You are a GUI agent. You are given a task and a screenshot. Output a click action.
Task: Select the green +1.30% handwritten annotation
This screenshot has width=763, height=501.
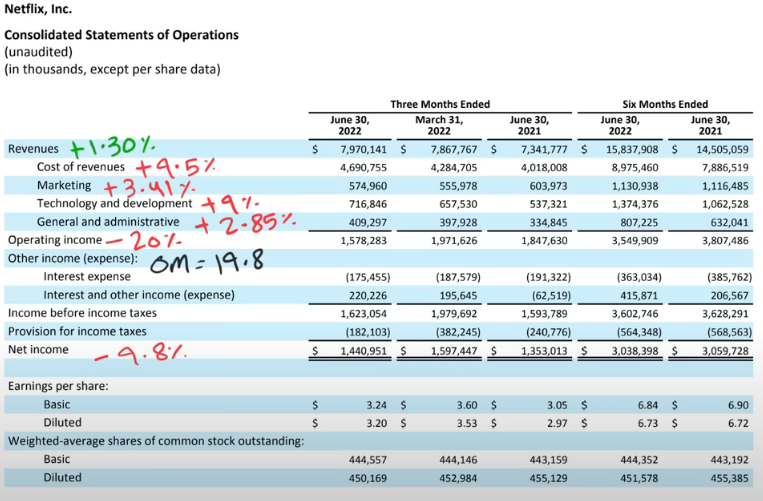[113, 146]
